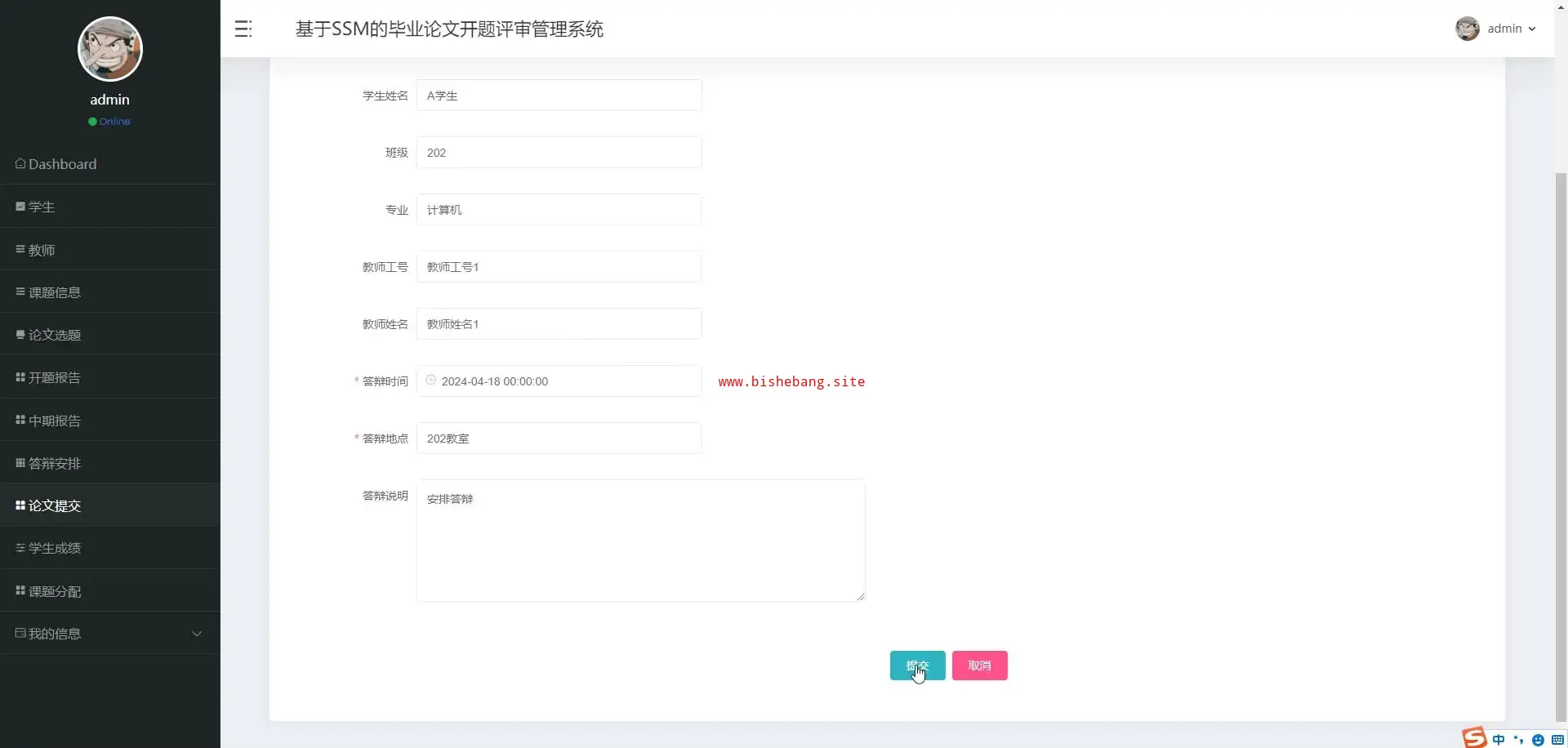Focus the 班级 input showing 202
This screenshot has width=1568, height=748.
point(559,153)
